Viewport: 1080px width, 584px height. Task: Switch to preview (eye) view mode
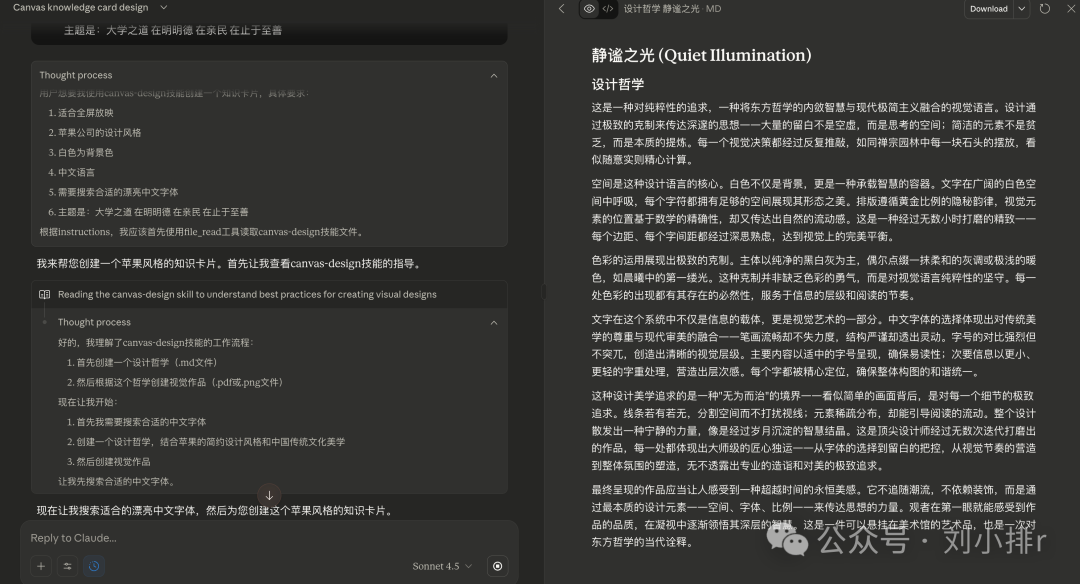click(589, 9)
